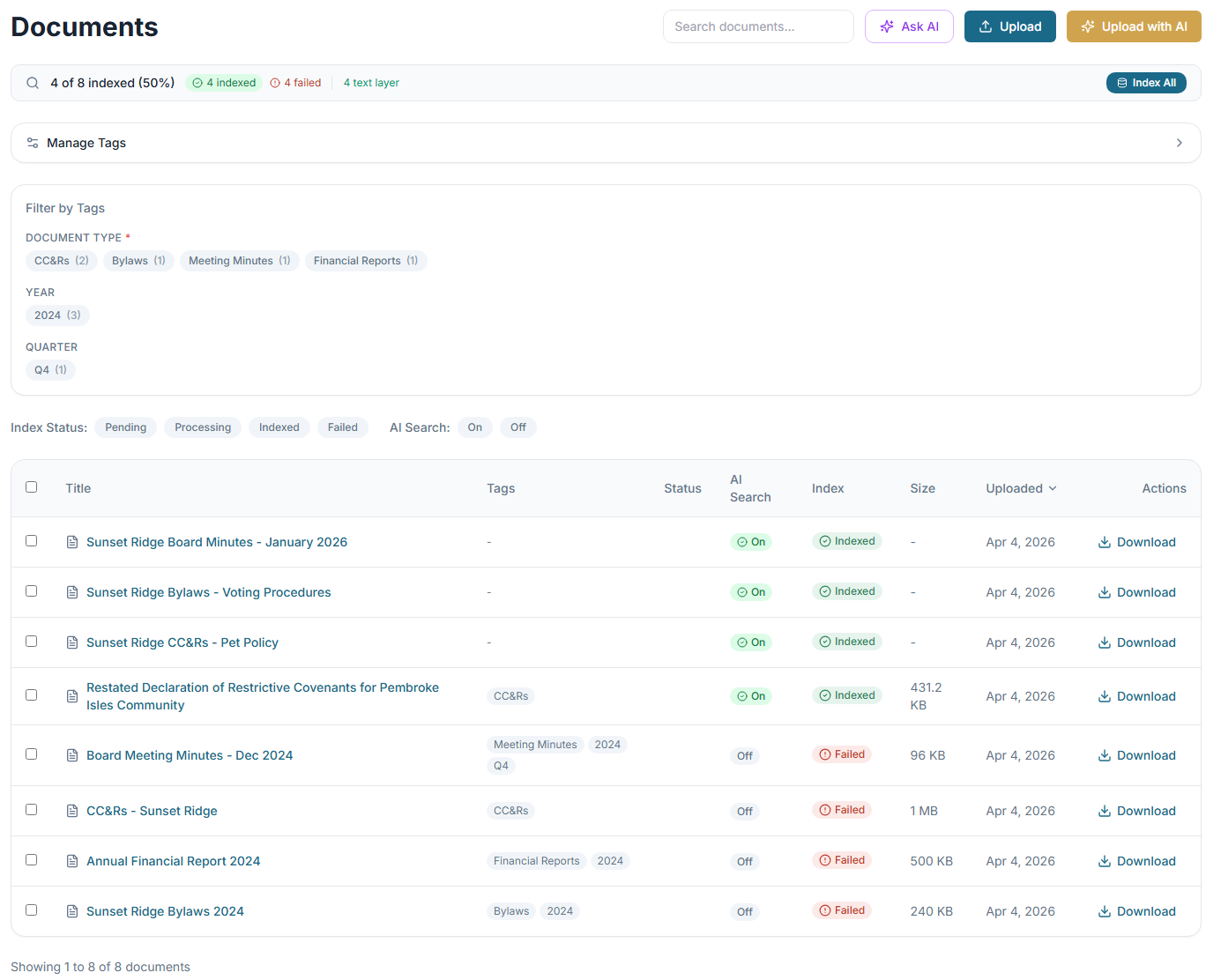The image size is (1206, 980).
Task: Expand the Manage Tags panel chevron
Action: coord(1180,142)
